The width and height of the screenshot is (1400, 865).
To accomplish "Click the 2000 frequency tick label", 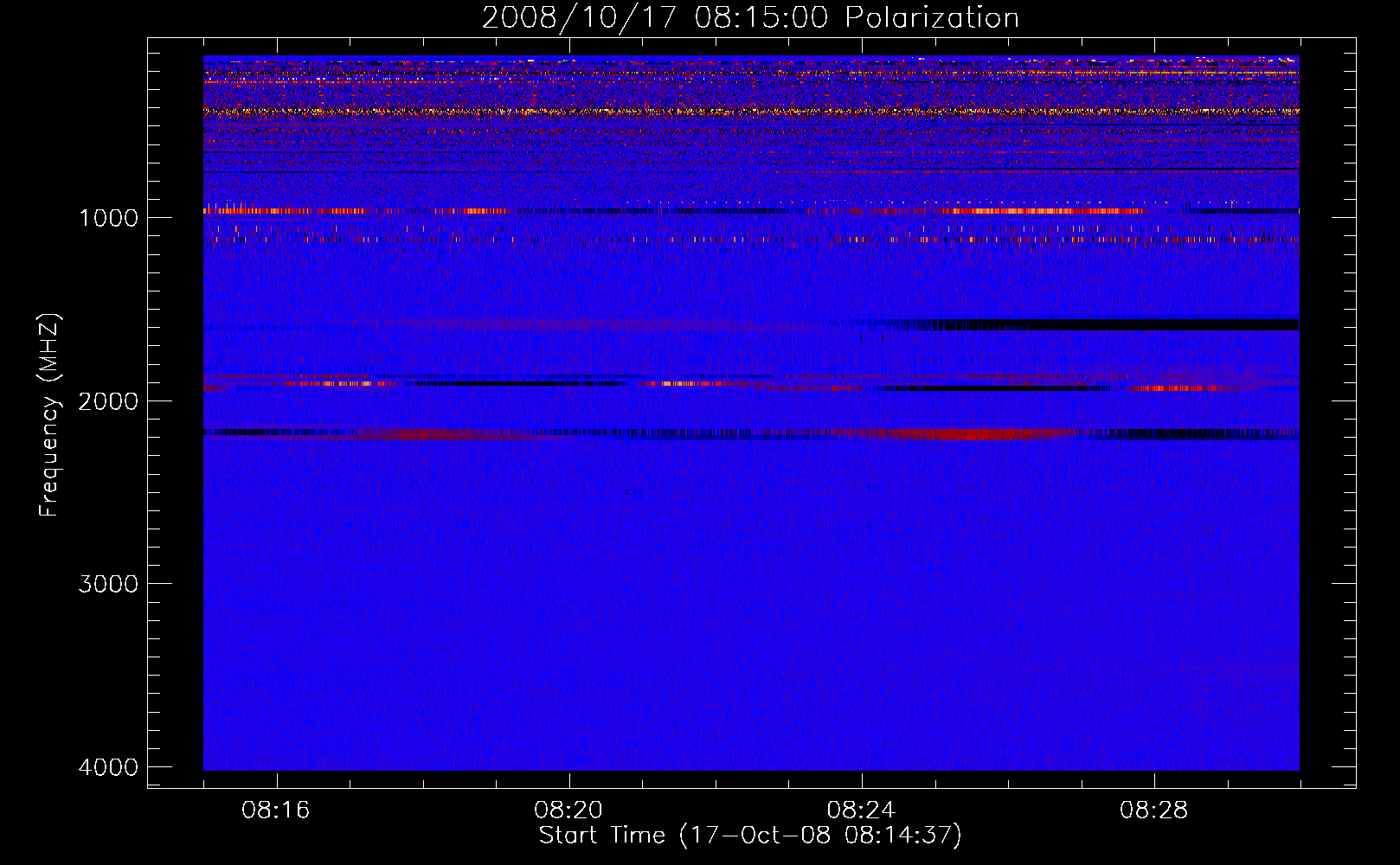I will (x=108, y=400).
